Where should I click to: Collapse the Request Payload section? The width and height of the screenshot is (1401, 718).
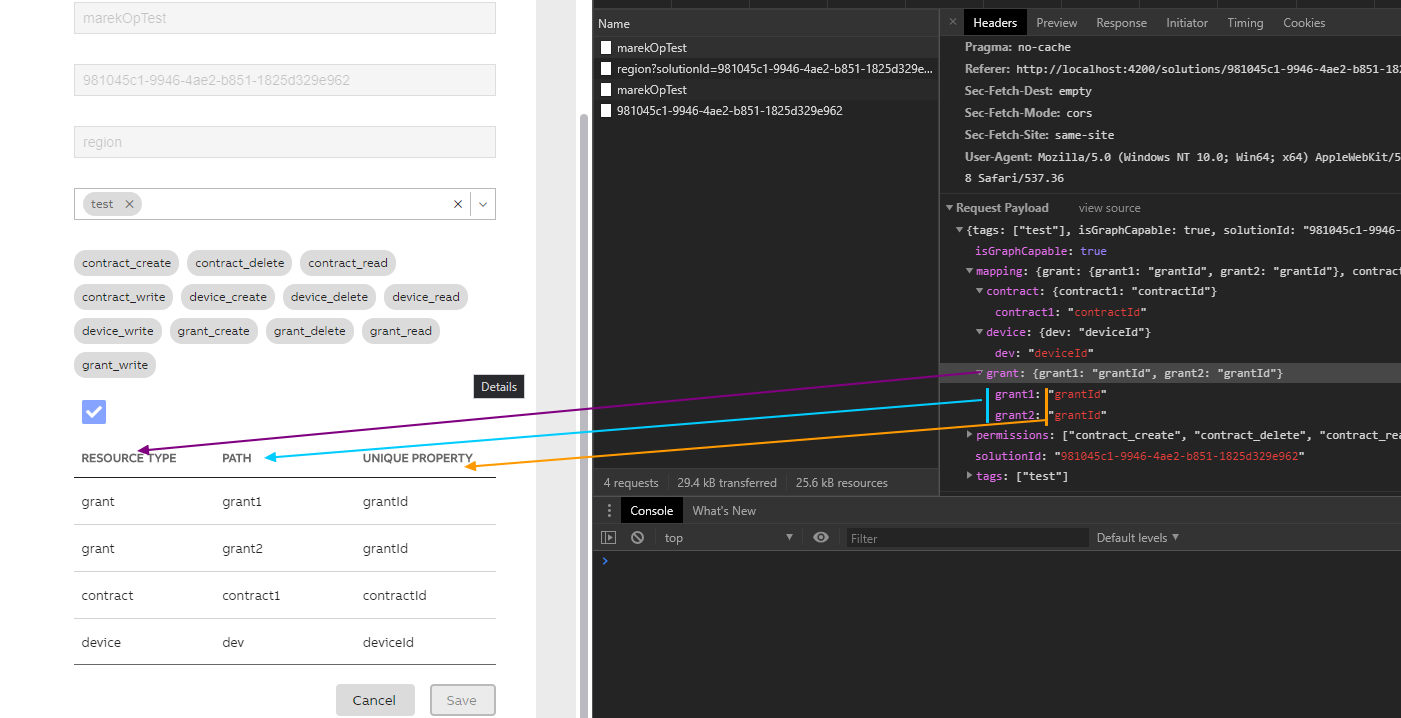coord(949,208)
